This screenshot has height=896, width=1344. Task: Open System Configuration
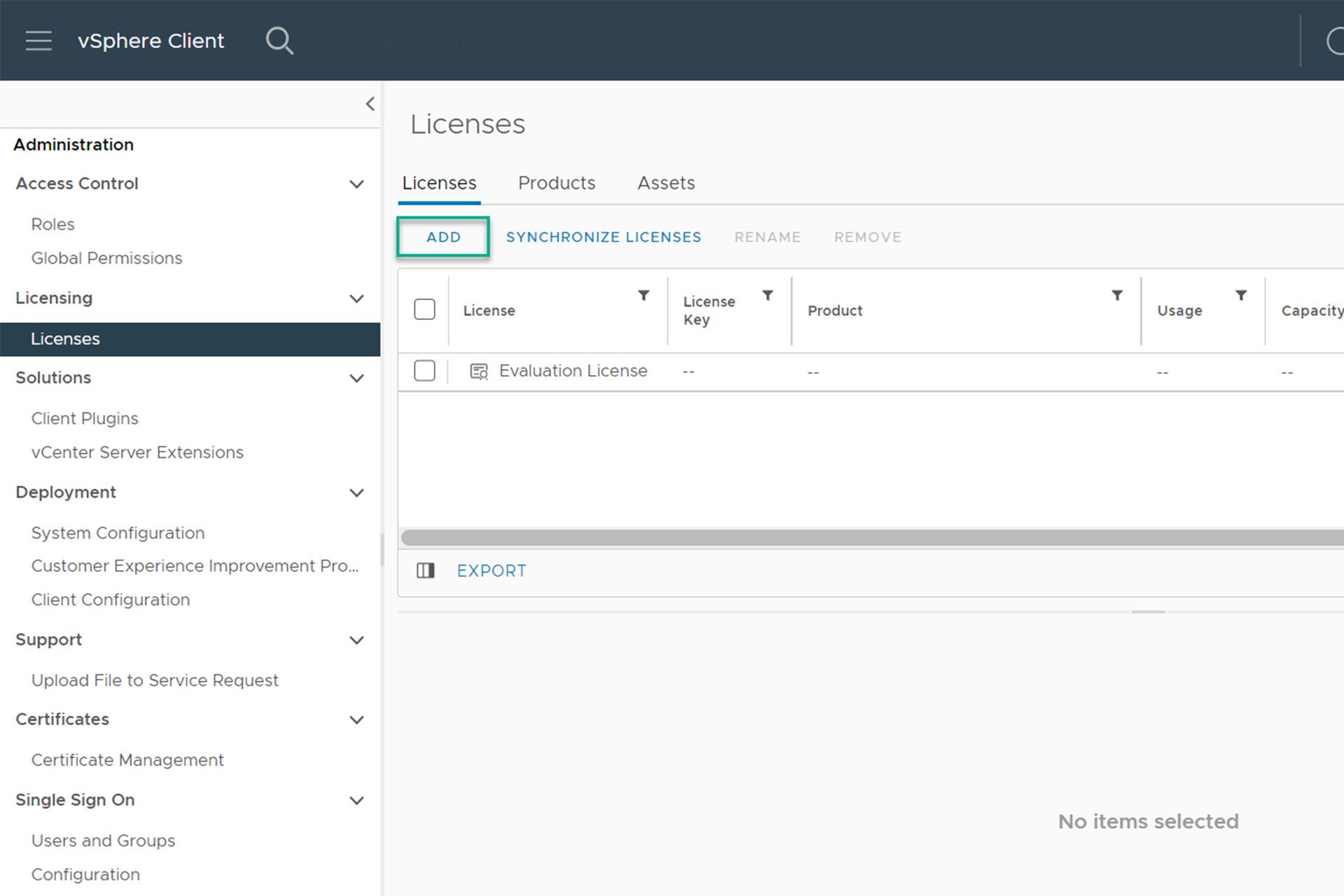point(118,533)
